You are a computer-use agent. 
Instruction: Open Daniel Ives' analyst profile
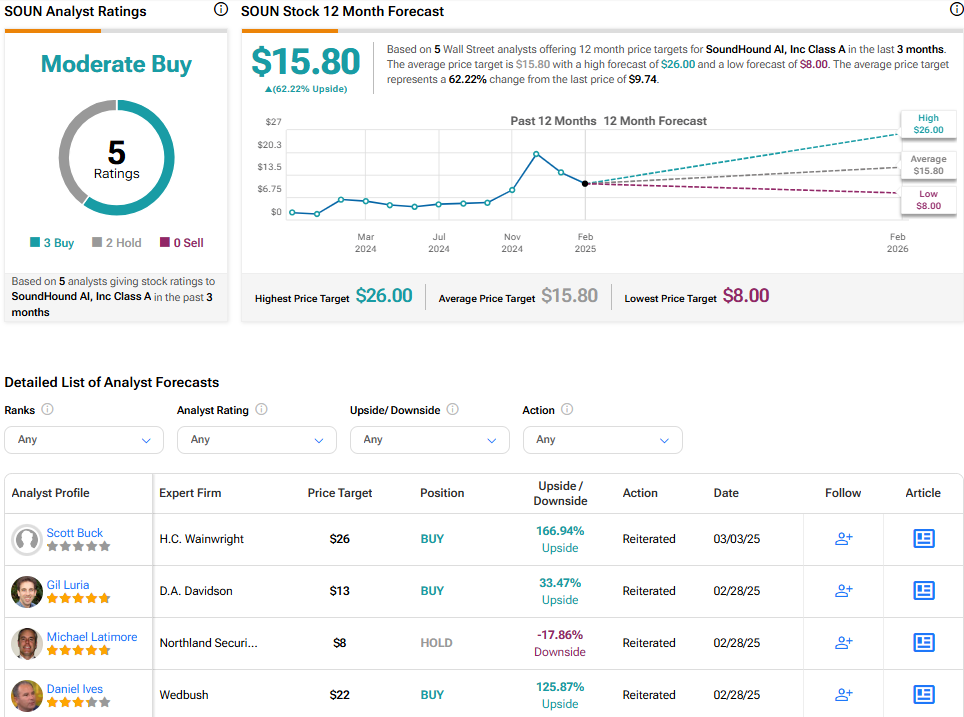pyautogui.click(x=74, y=689)
